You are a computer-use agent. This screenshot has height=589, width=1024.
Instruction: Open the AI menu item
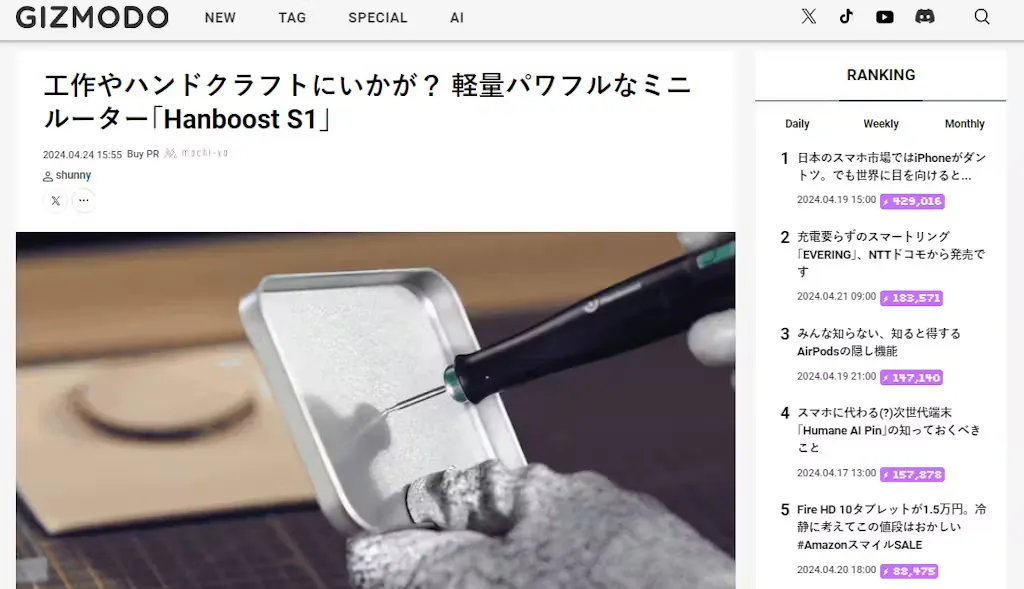tap(457, 18)
